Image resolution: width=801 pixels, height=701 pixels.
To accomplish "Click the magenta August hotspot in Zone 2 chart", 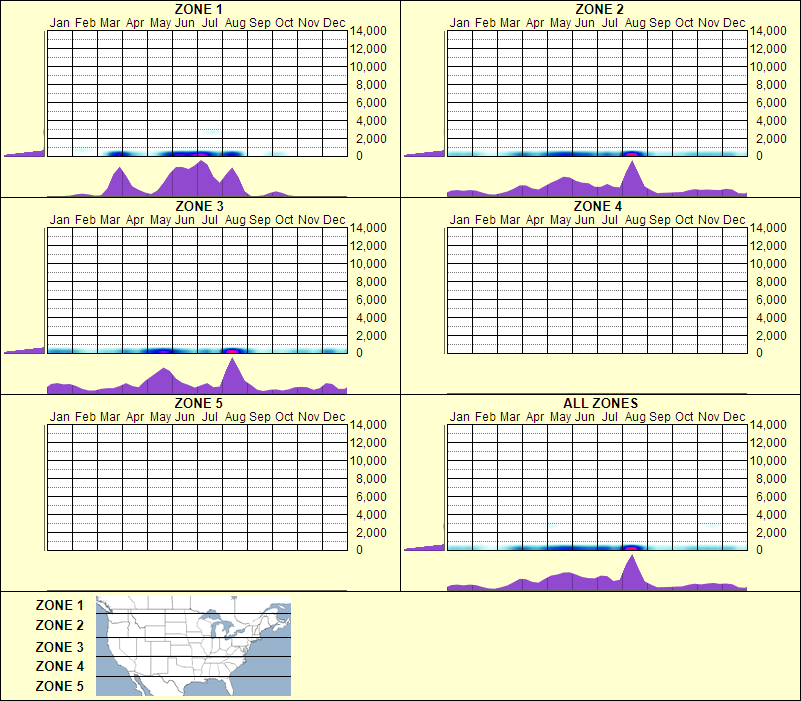I will (632, 154).
